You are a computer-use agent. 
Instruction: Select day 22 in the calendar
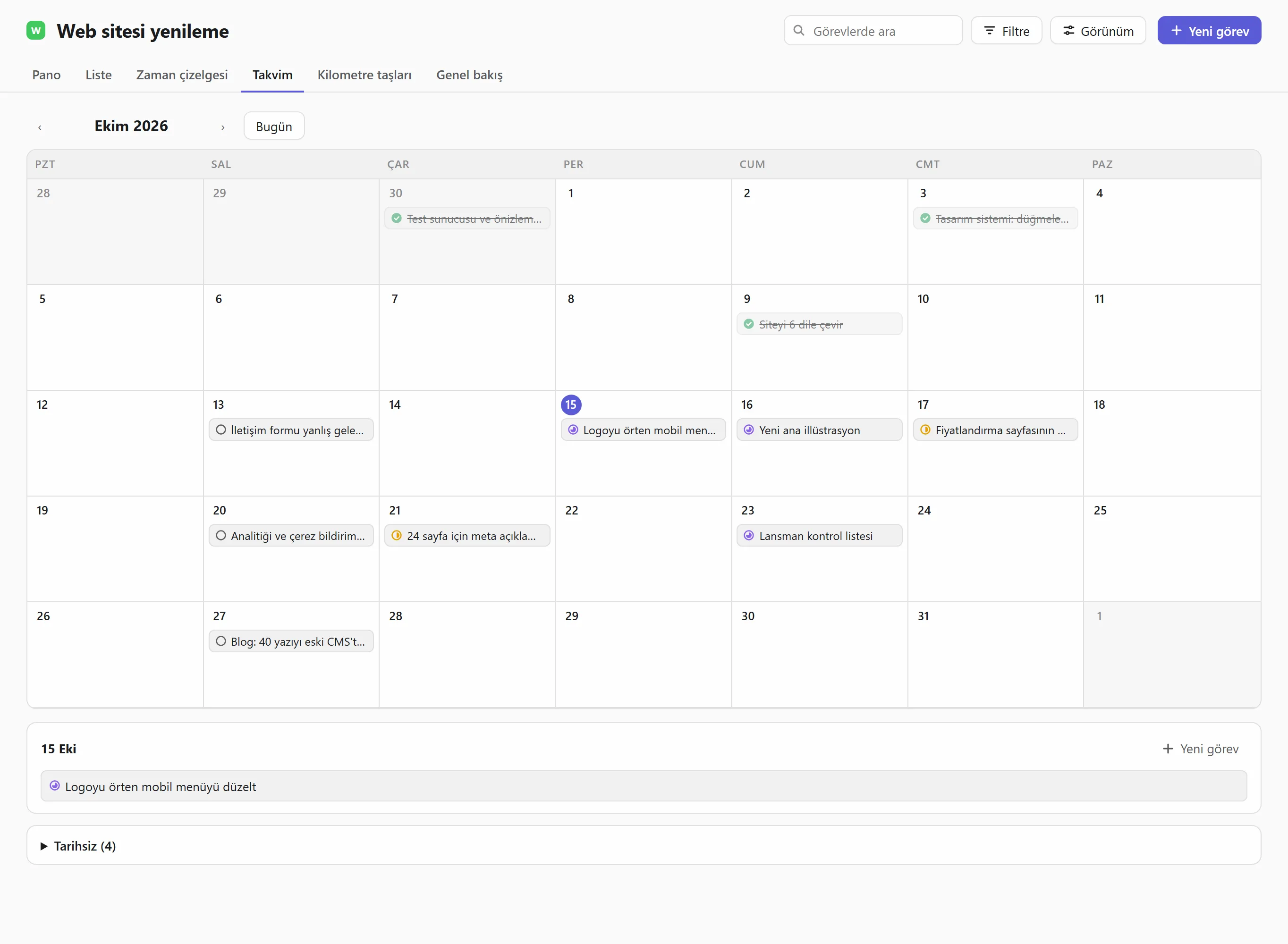(x=571, y=510)
